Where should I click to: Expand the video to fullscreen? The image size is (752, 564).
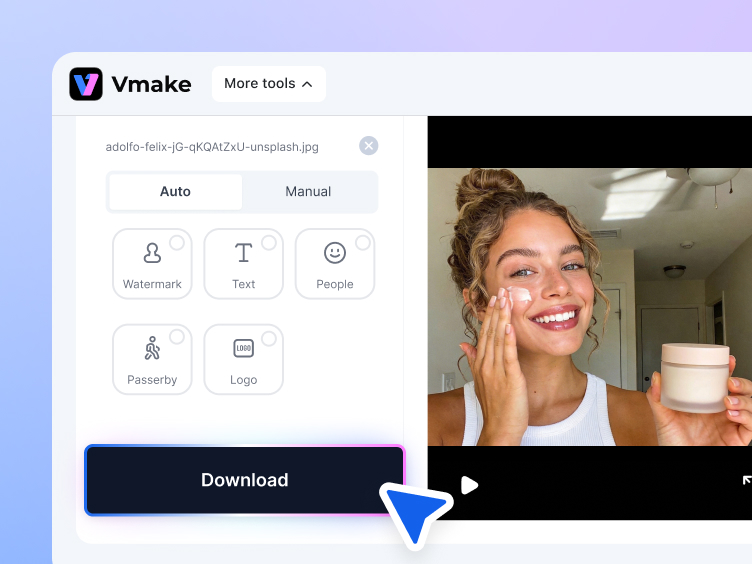[x=745, y=482]
